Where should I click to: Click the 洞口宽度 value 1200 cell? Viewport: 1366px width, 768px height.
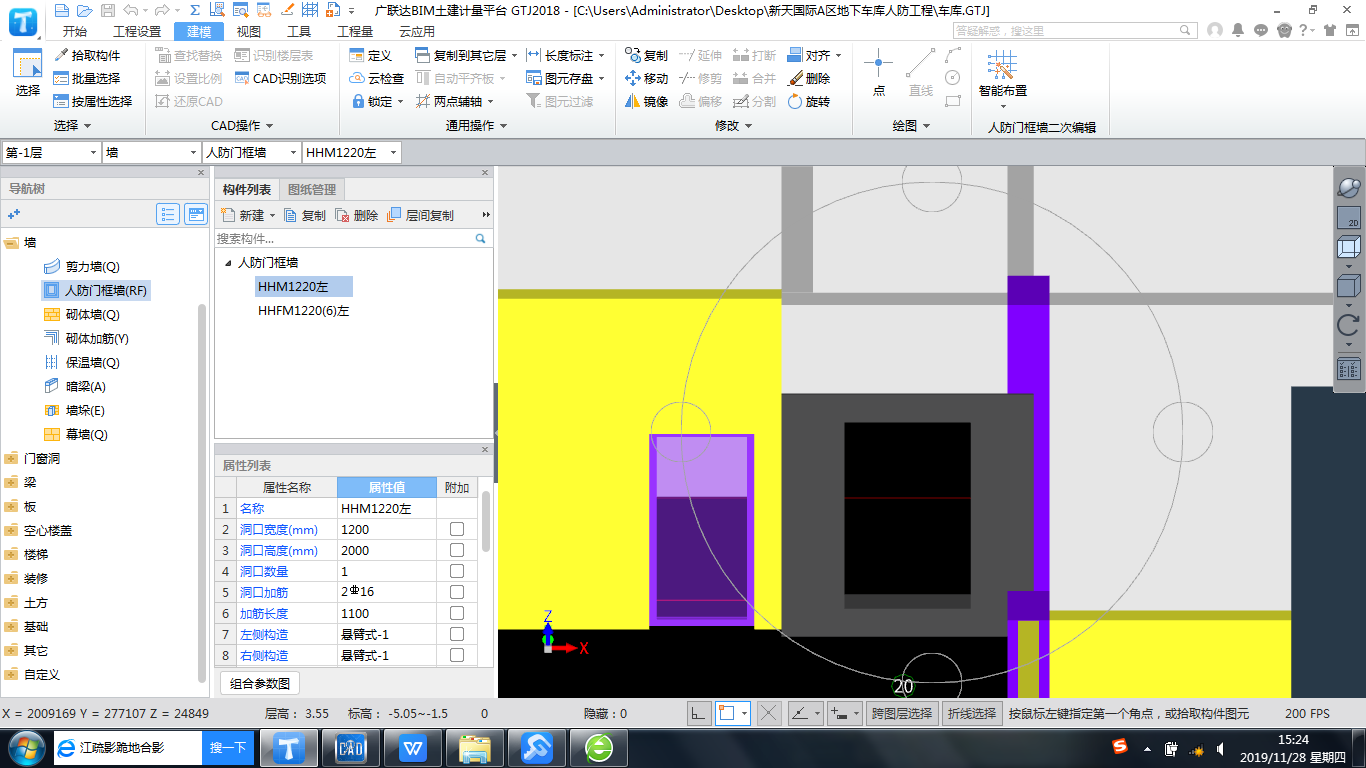pyautogui.click(x=386, y=529)
